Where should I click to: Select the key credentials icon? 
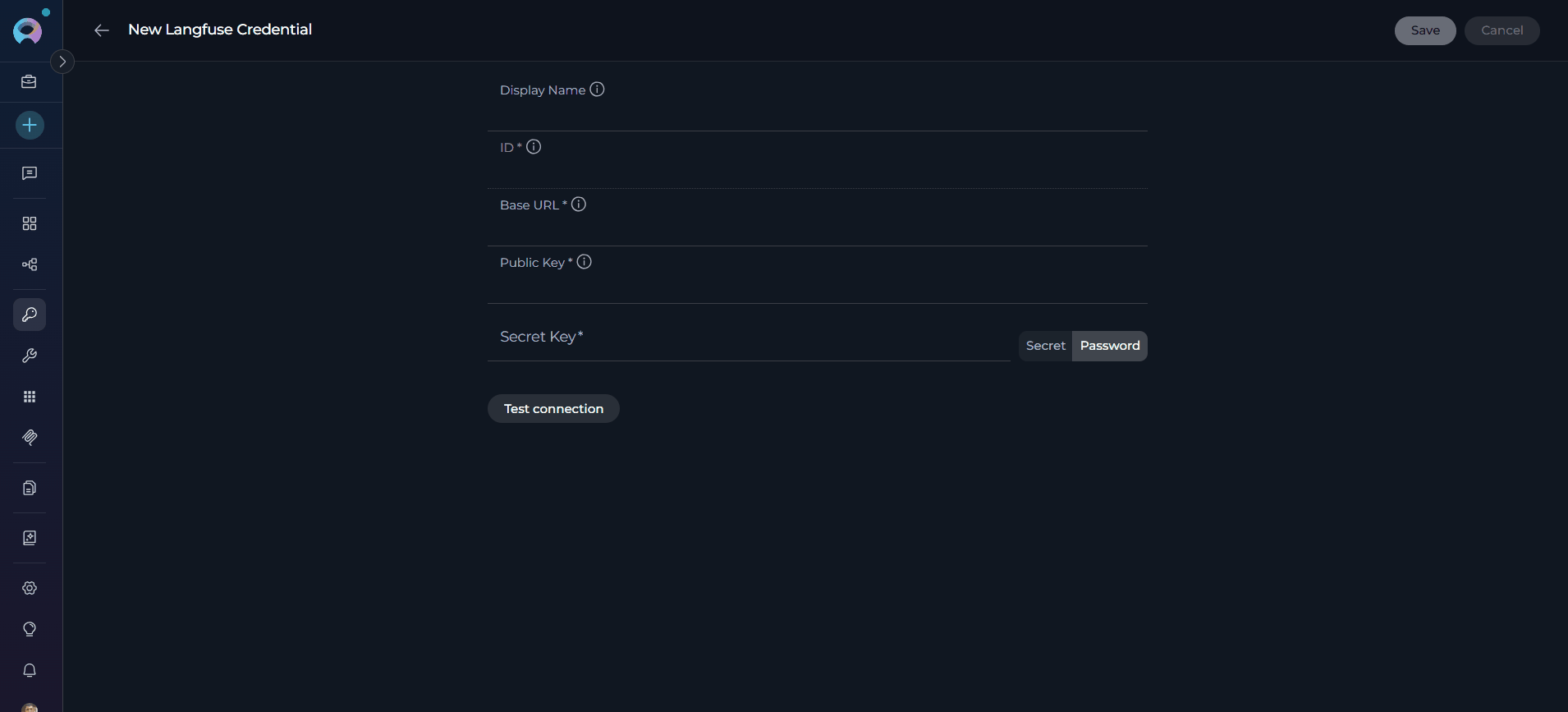pos(30,315)
